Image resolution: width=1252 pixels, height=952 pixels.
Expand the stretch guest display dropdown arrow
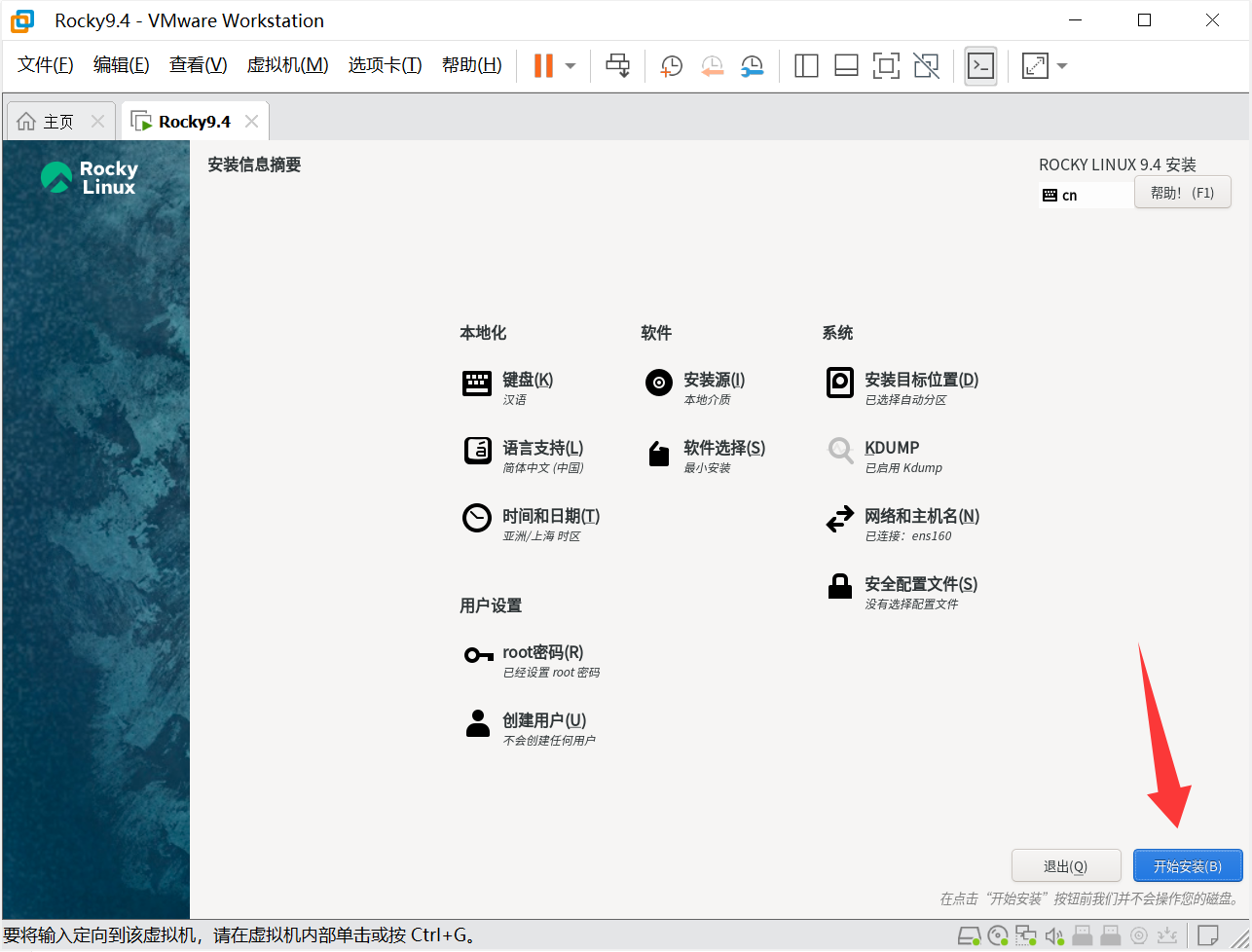point(1062,66)
